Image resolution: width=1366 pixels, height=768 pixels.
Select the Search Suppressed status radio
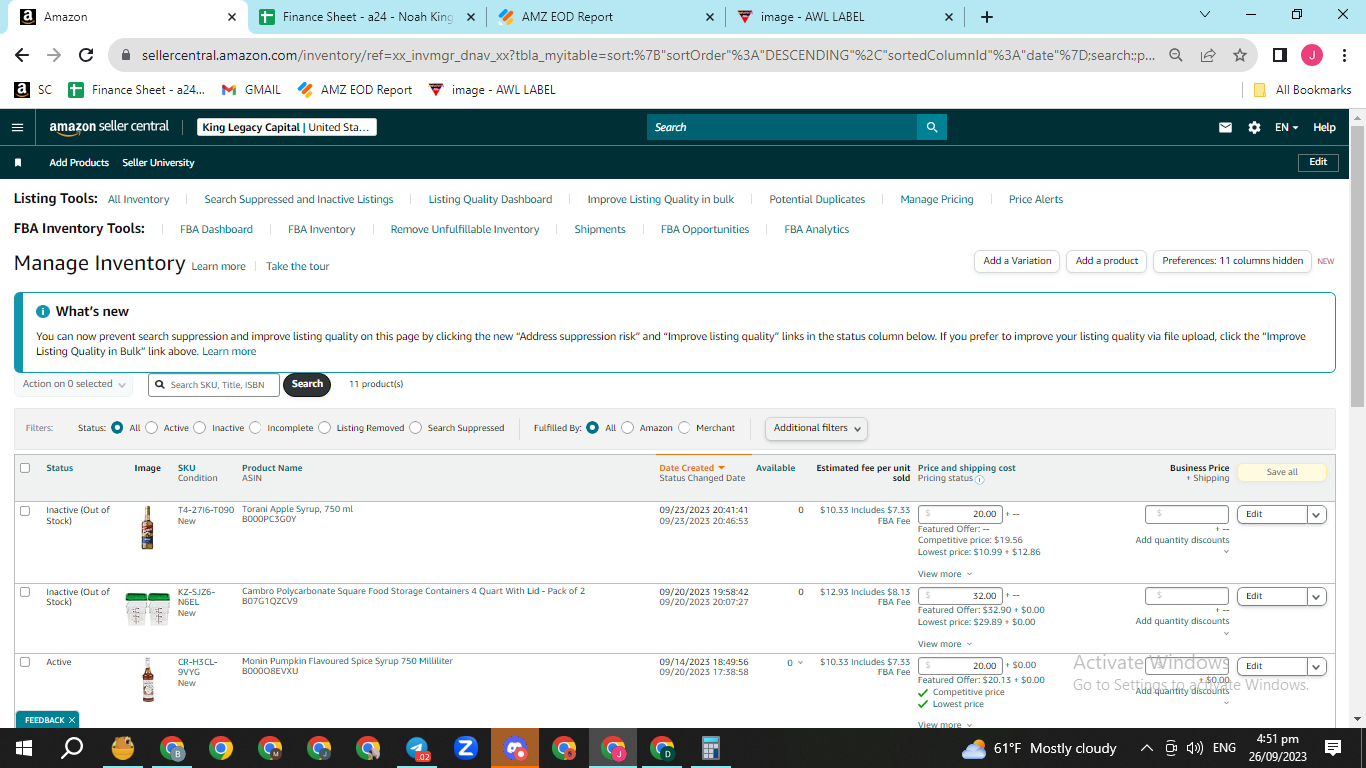point(415,428)
